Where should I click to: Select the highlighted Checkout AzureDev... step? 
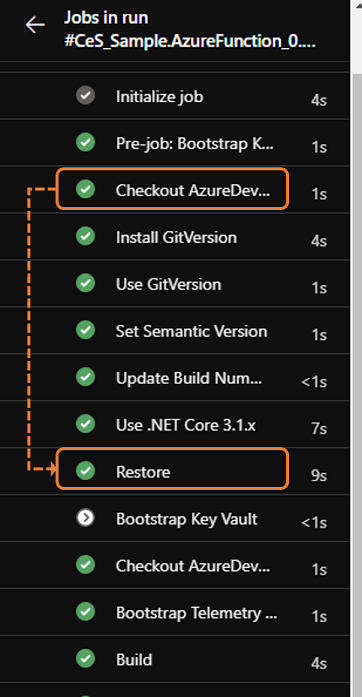tap(174, 190)
